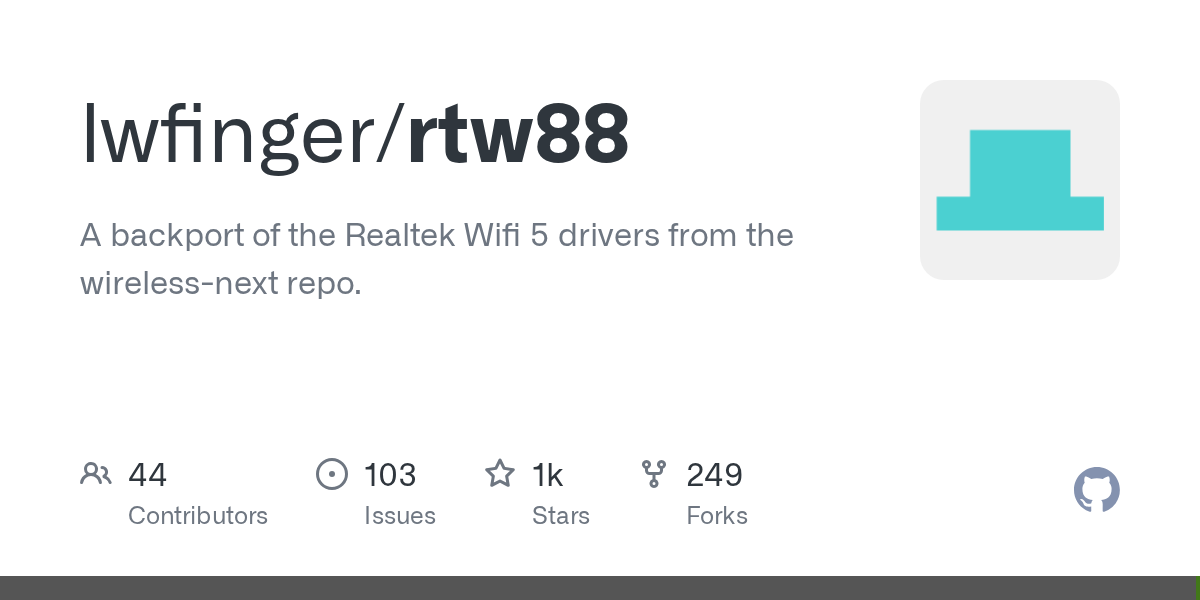Viewport: 1200px width, 600px height.
Task: Click the star outline icon
Action: pos(500,474)
